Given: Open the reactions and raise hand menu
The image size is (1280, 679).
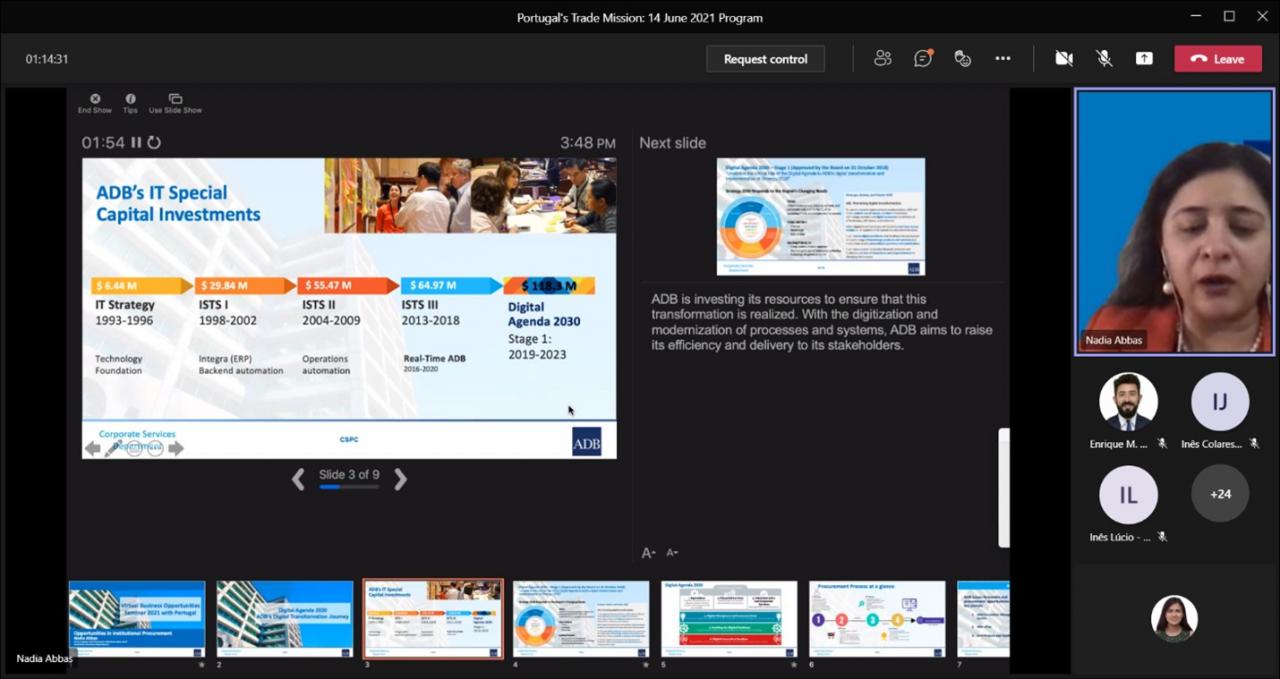Looking at the screenshot, I should point(963,59).
